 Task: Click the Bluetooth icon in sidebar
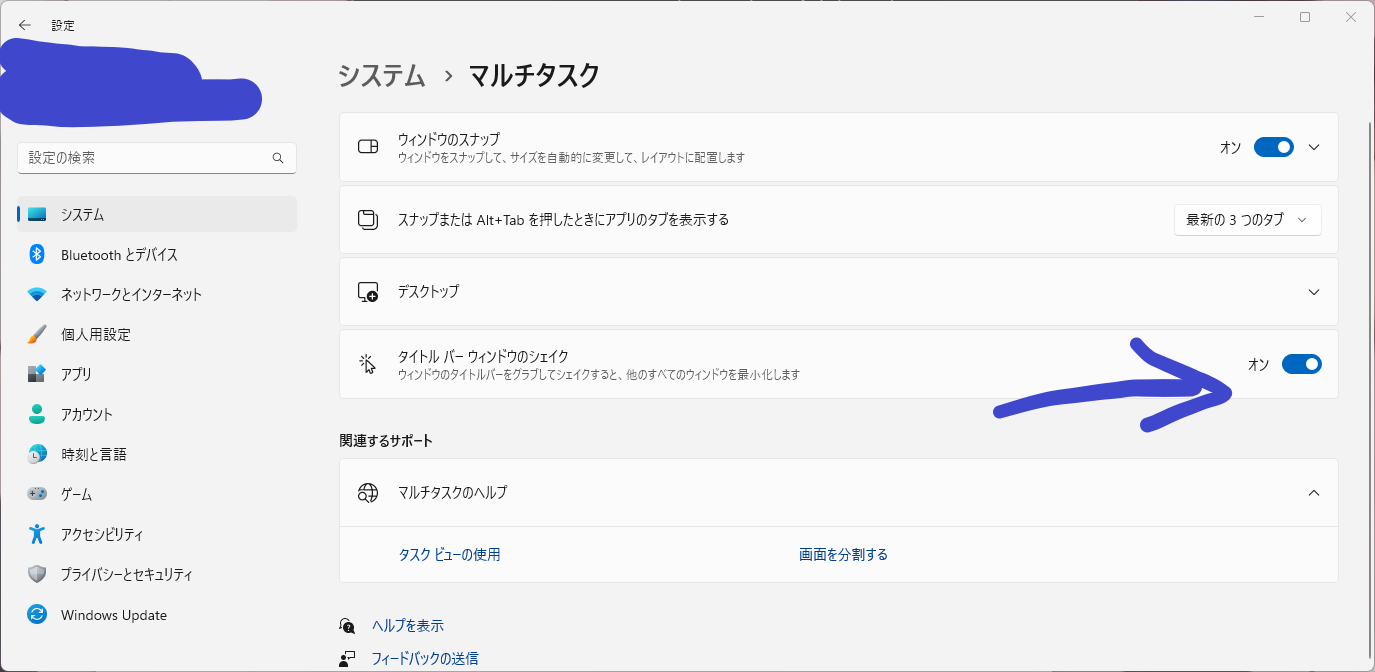tap(37, 254)
